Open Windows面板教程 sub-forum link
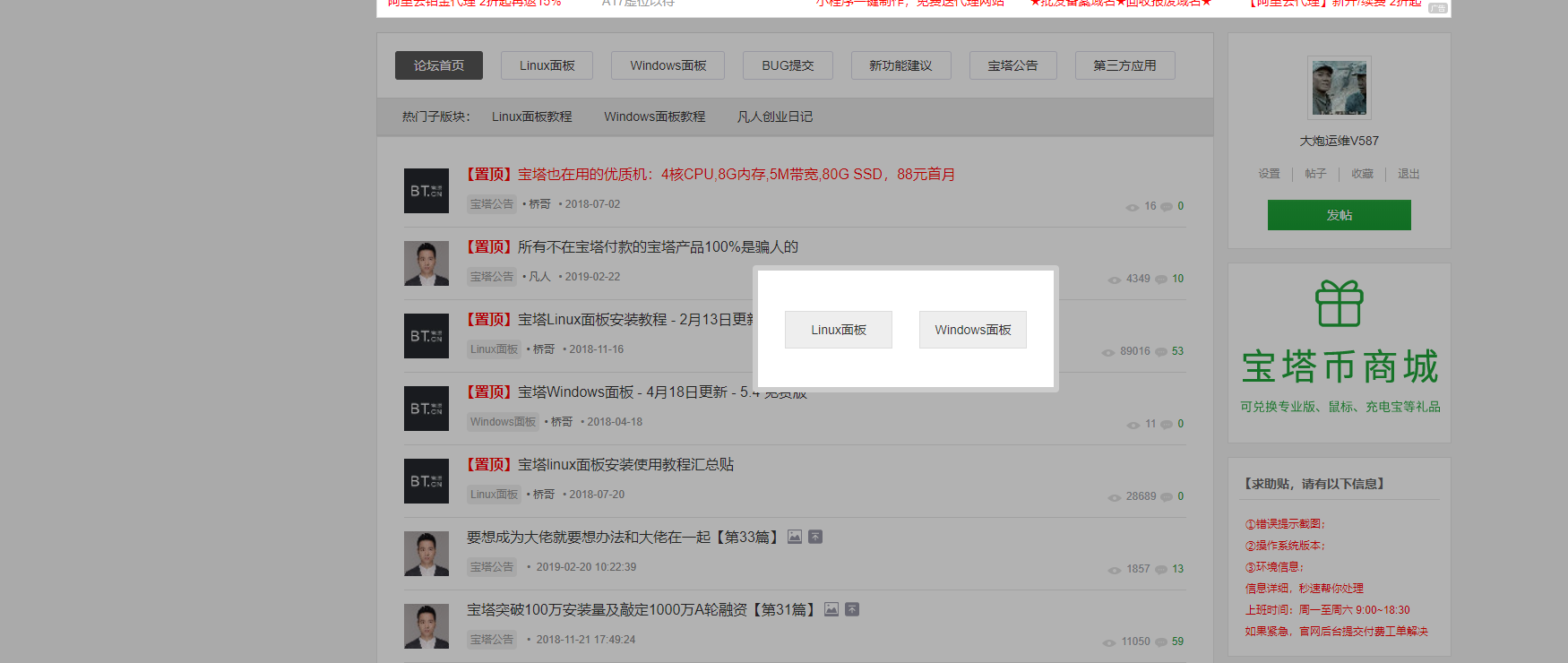 point(654,116)
